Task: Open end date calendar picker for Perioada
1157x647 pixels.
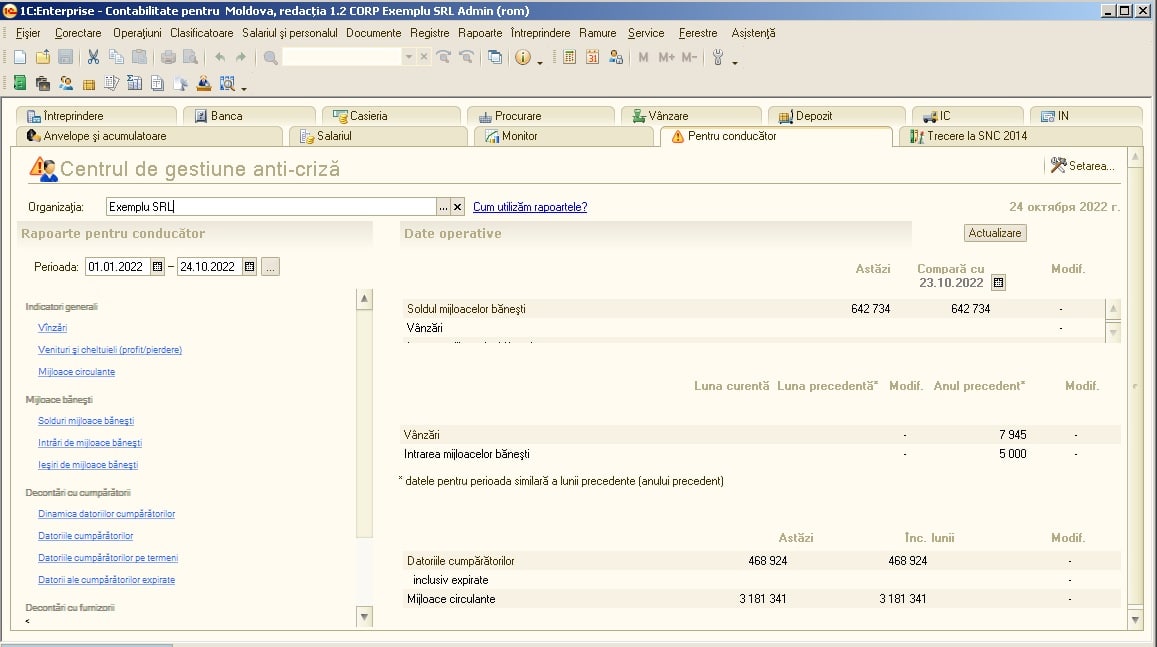Action: click(249, 267)
